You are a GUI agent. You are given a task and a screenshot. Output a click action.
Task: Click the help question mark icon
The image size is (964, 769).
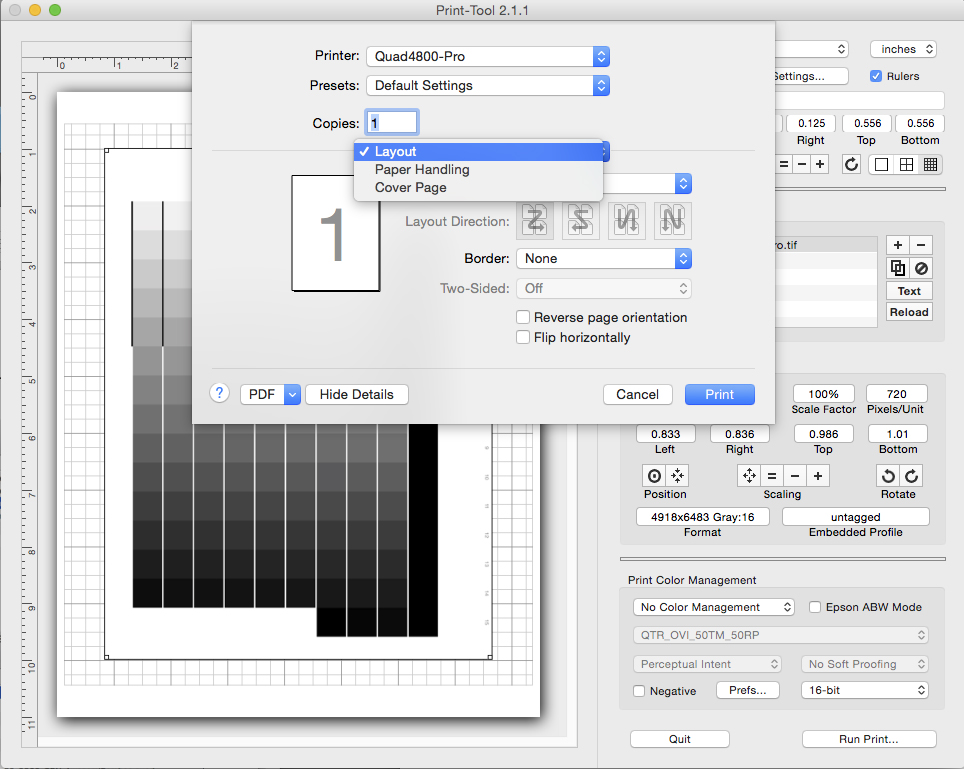[220, 393]
